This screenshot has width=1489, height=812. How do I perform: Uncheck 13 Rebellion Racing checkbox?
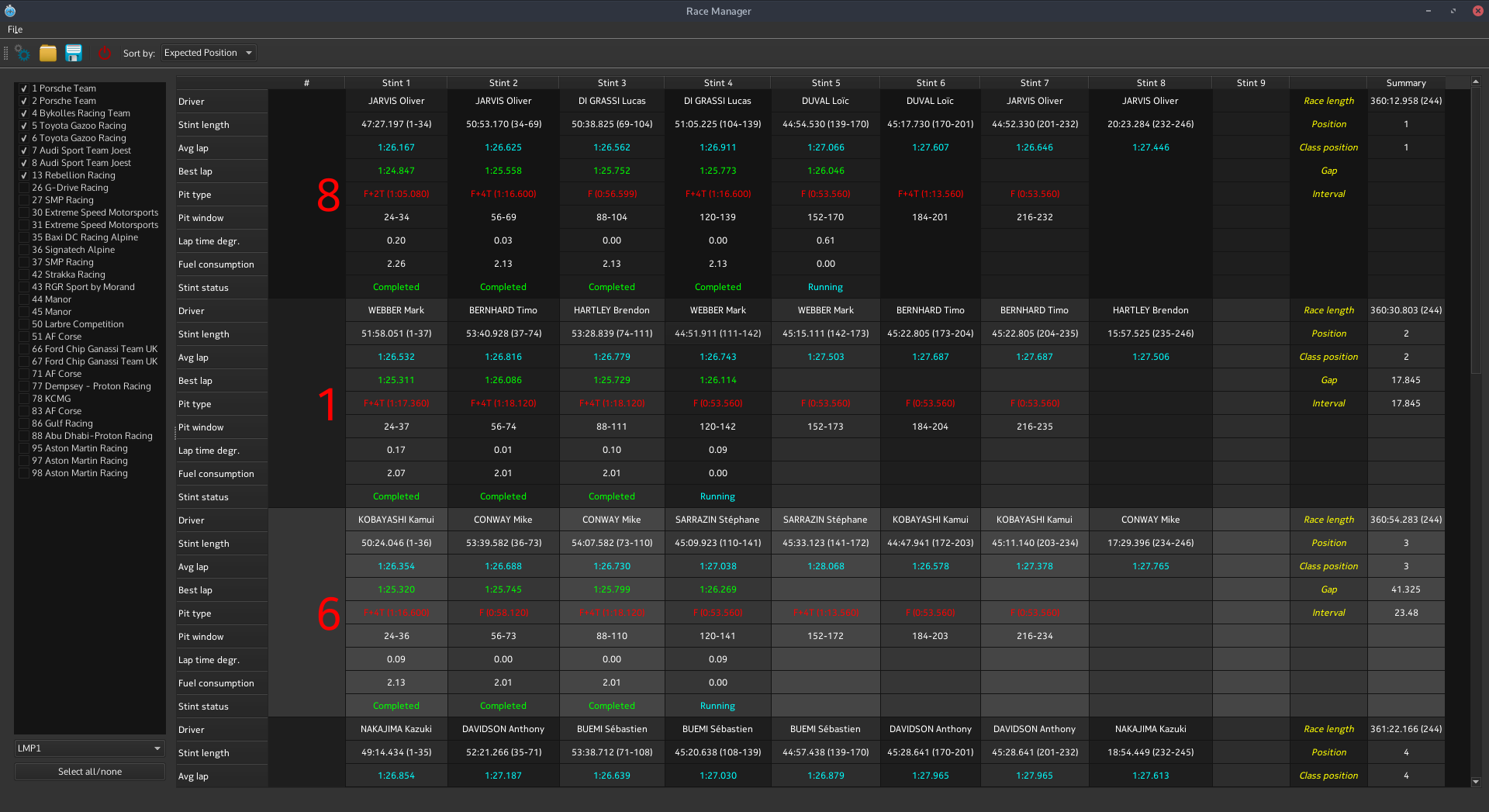pos(24,175)
